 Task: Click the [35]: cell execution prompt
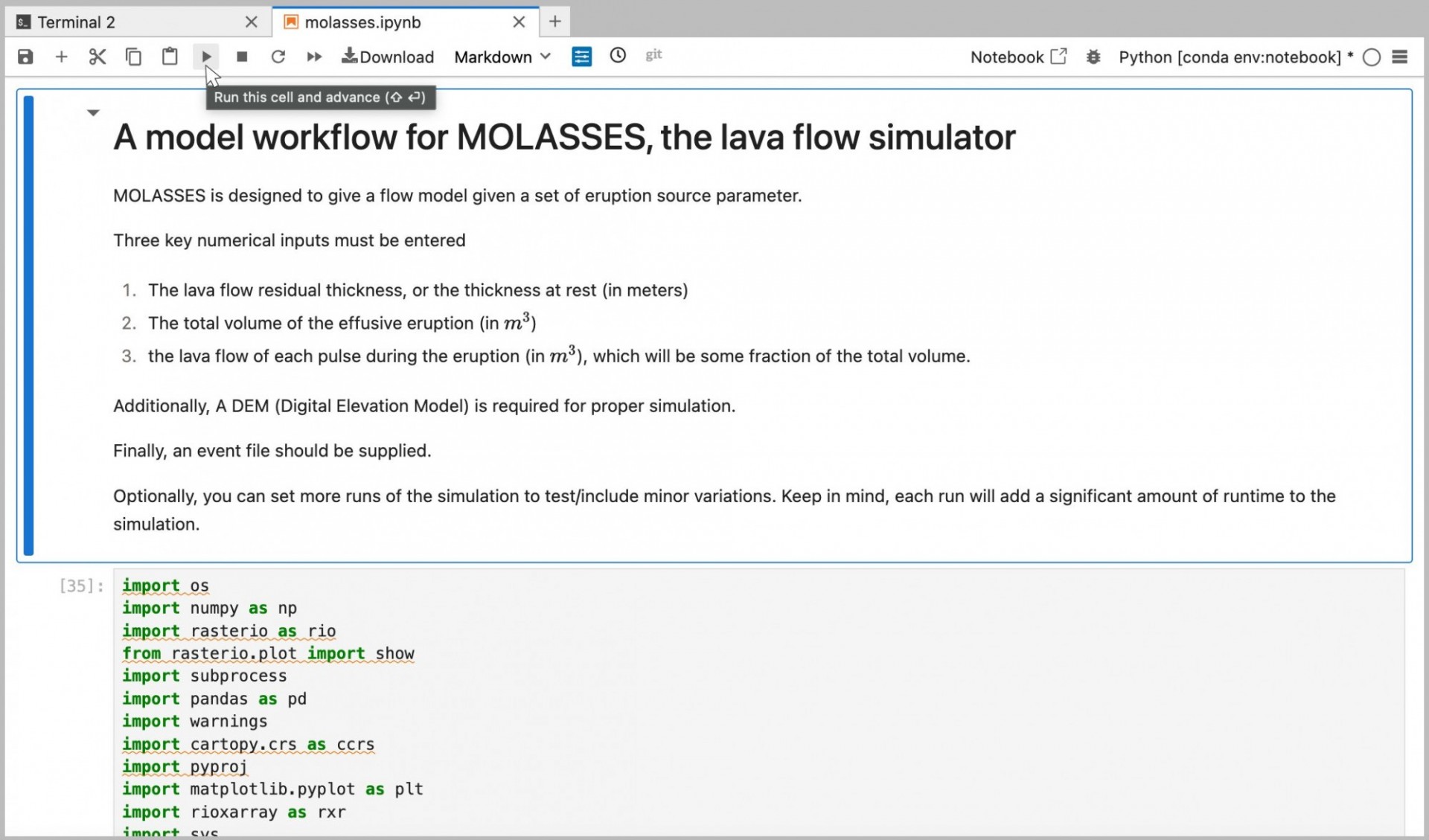pos(81,586)
